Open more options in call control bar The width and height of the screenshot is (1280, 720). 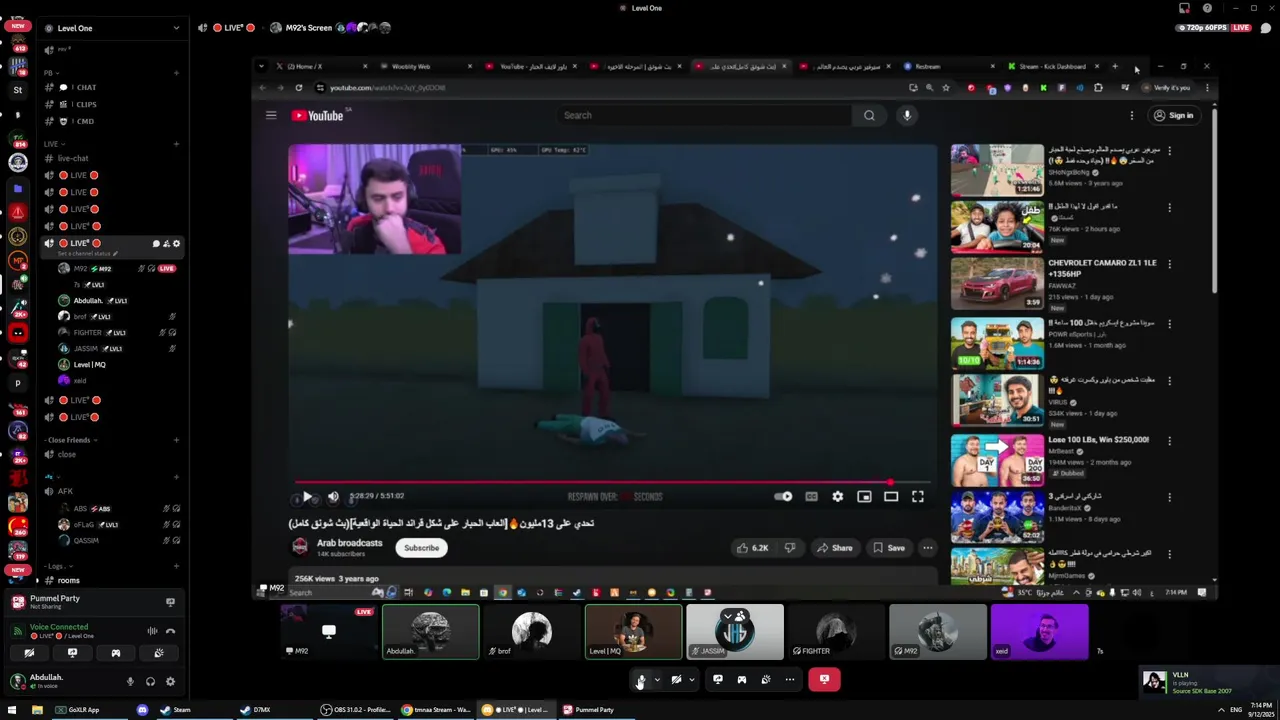pos(789,679)
